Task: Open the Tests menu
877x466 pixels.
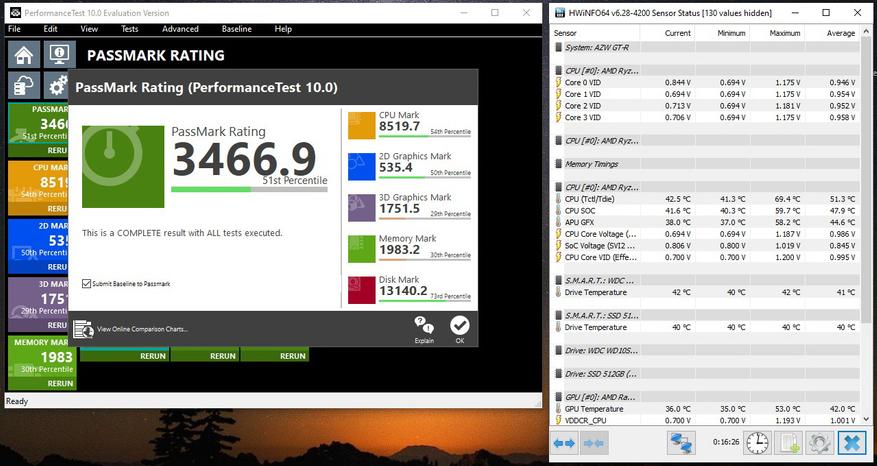Action: coord(129,29)
